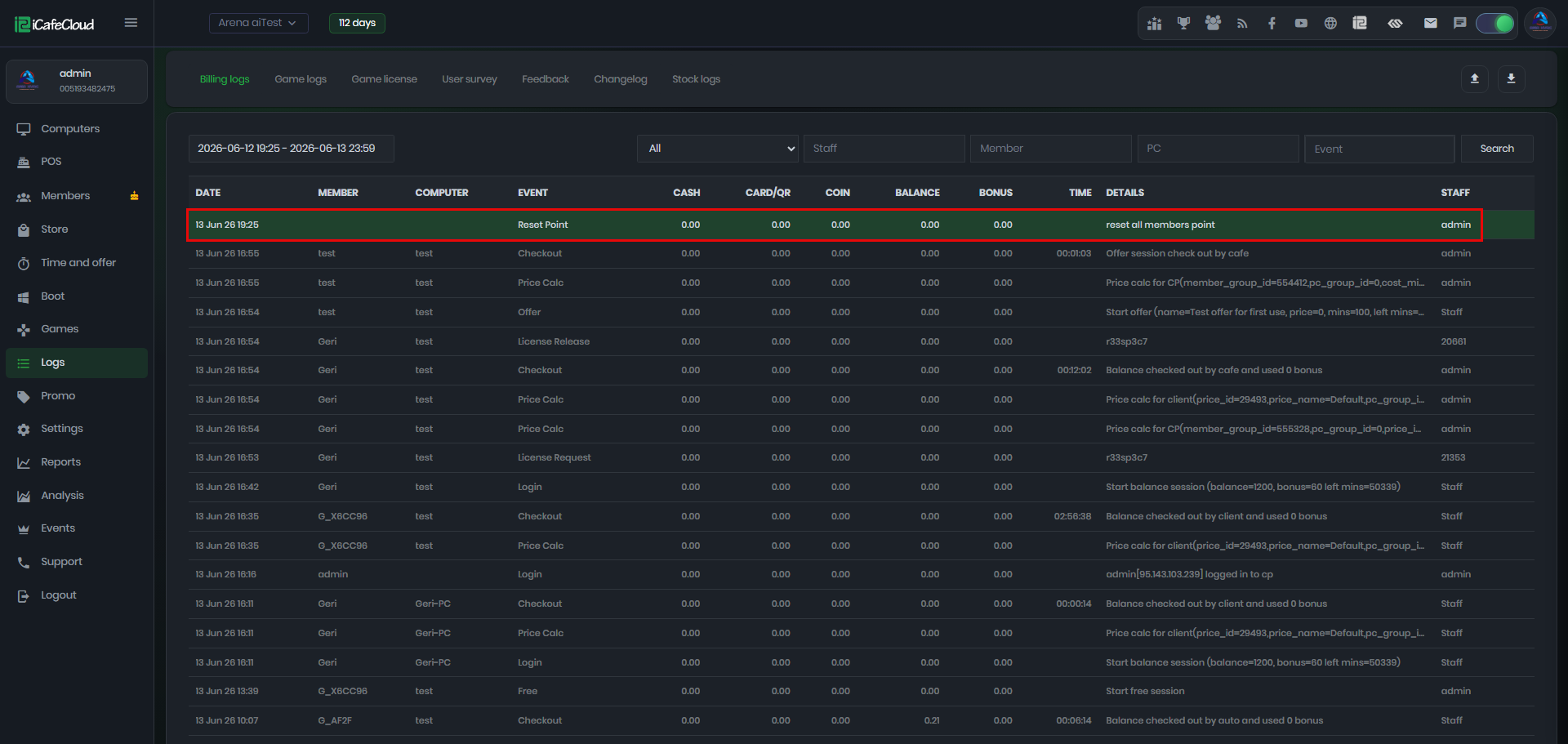Open the mail envelope icon
Image resolution: width=1568 pixels, height=744 pixels.
[x=1430, y=23]
